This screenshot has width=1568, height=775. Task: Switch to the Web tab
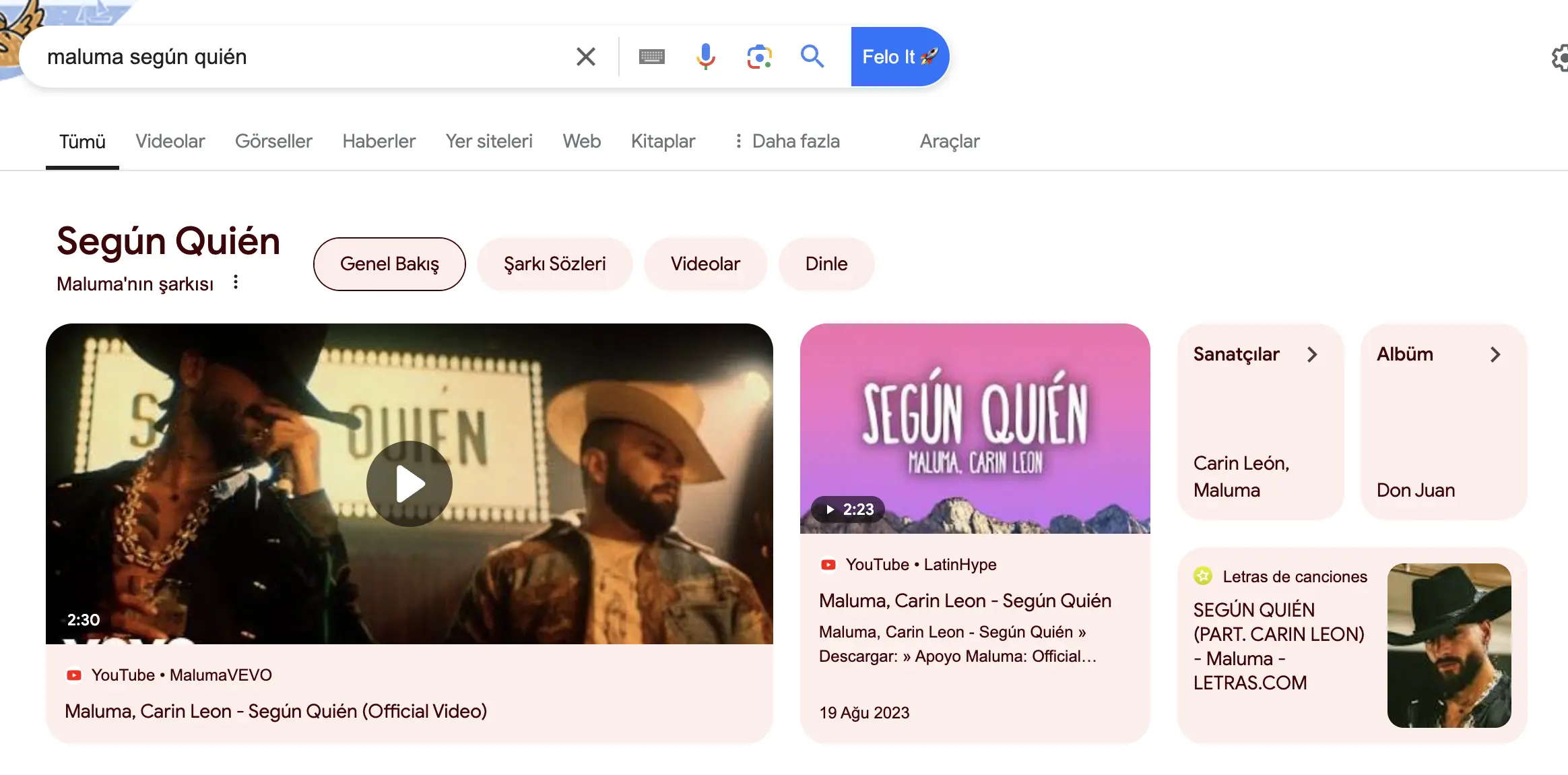(581, 142)
